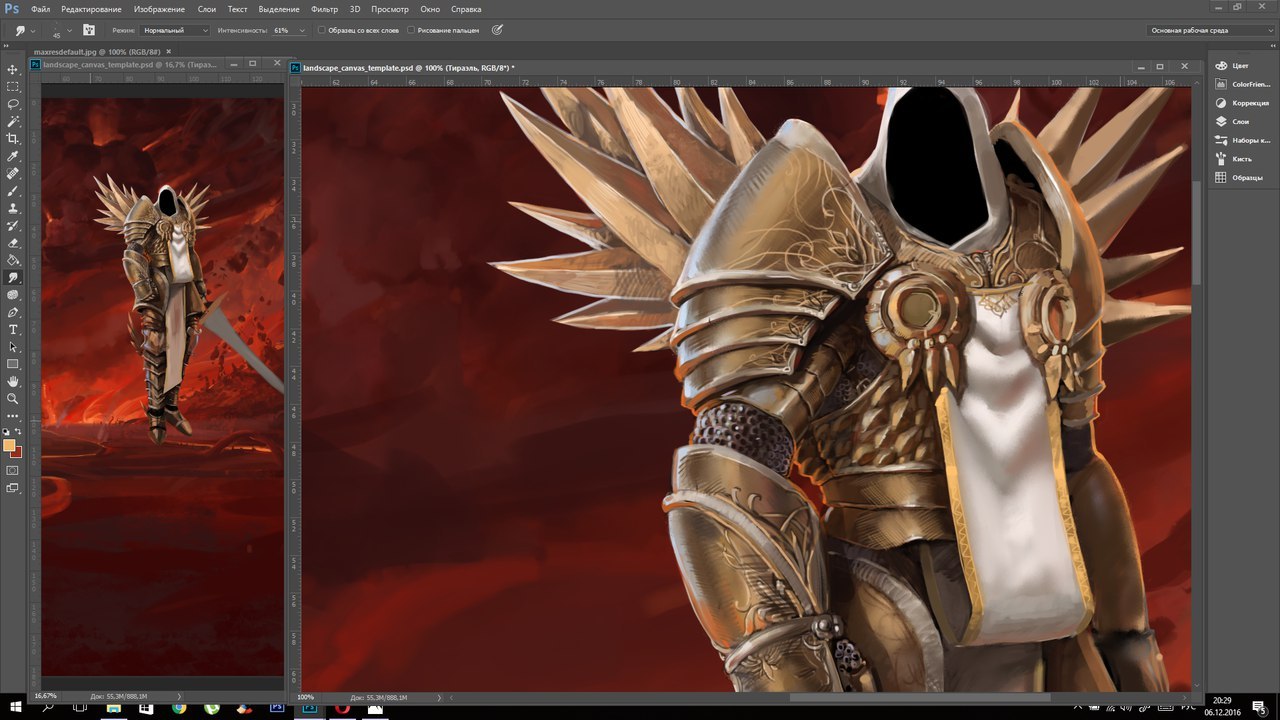Select the Magic Wand tool
The image size is (1280, 720).
point(13,121)
